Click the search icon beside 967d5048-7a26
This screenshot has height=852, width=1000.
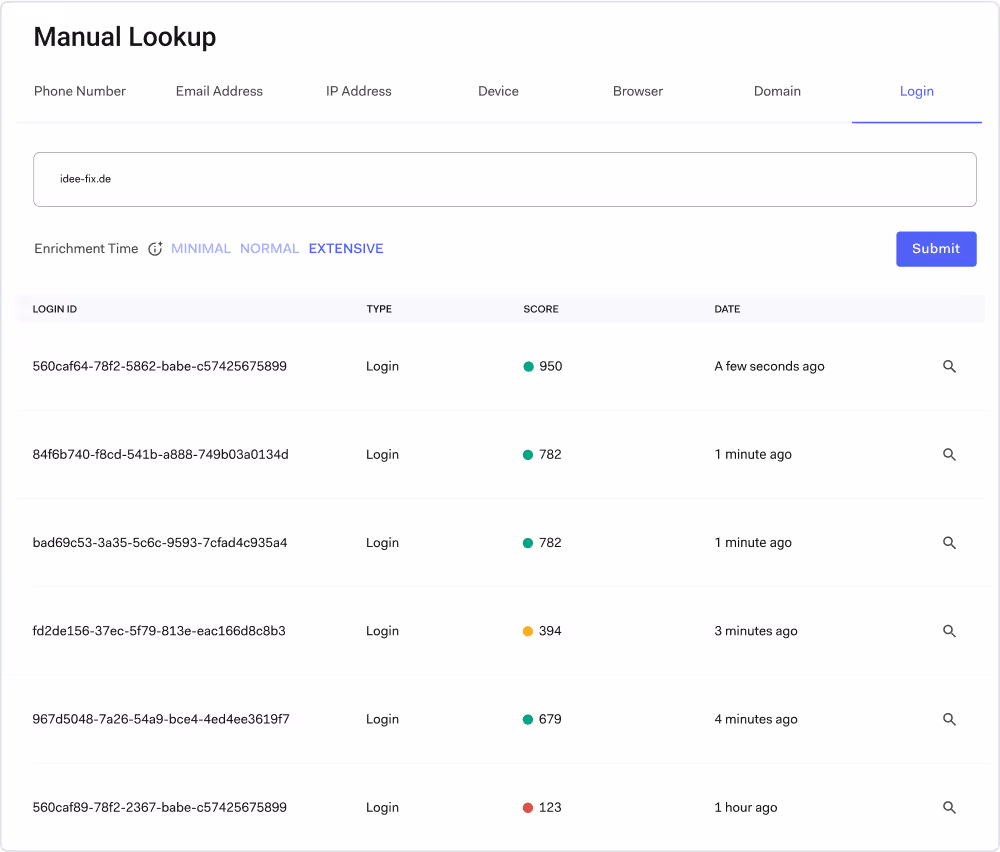point(949,719)
